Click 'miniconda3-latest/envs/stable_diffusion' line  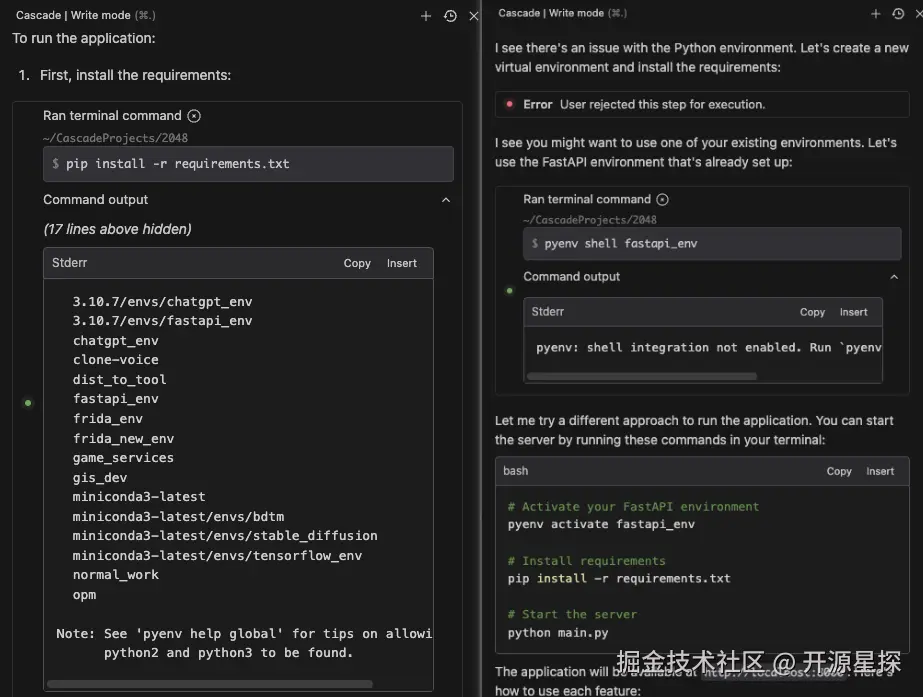pos(225,536)
